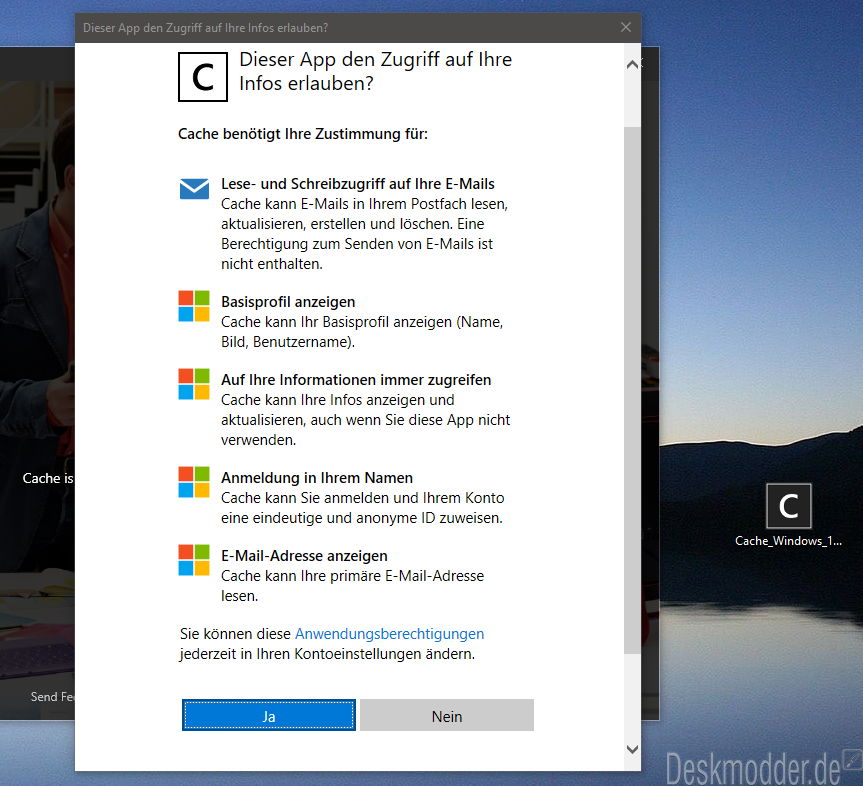
Task: Click the scrollbar up arrow in dialog
Action: (x=632, y=64)
